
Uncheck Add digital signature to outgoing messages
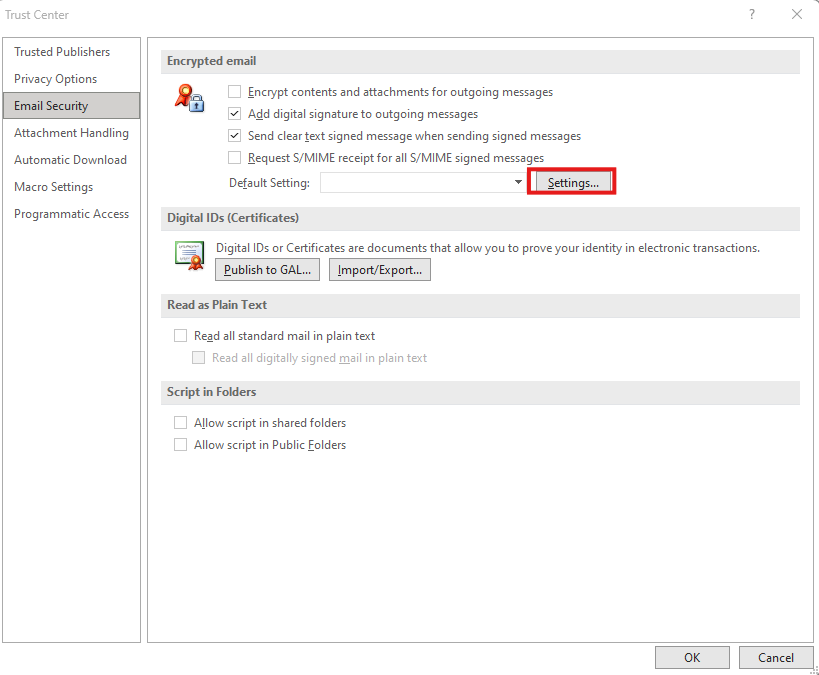point(235,114)
